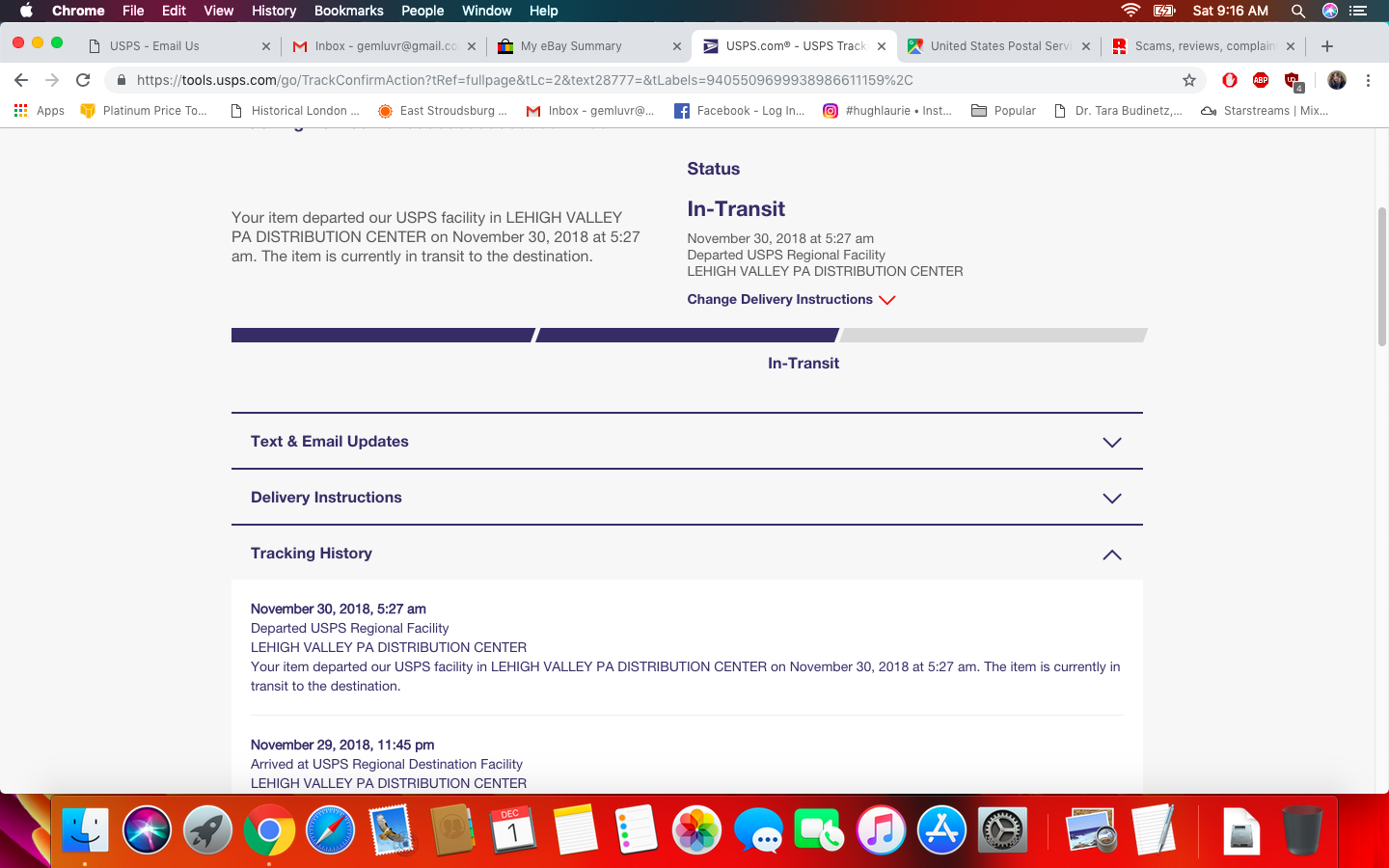This screenshot has width=1389, height=868.
Task: Open #hughlaurie Instagram bookmark
Action: [887, 111]
